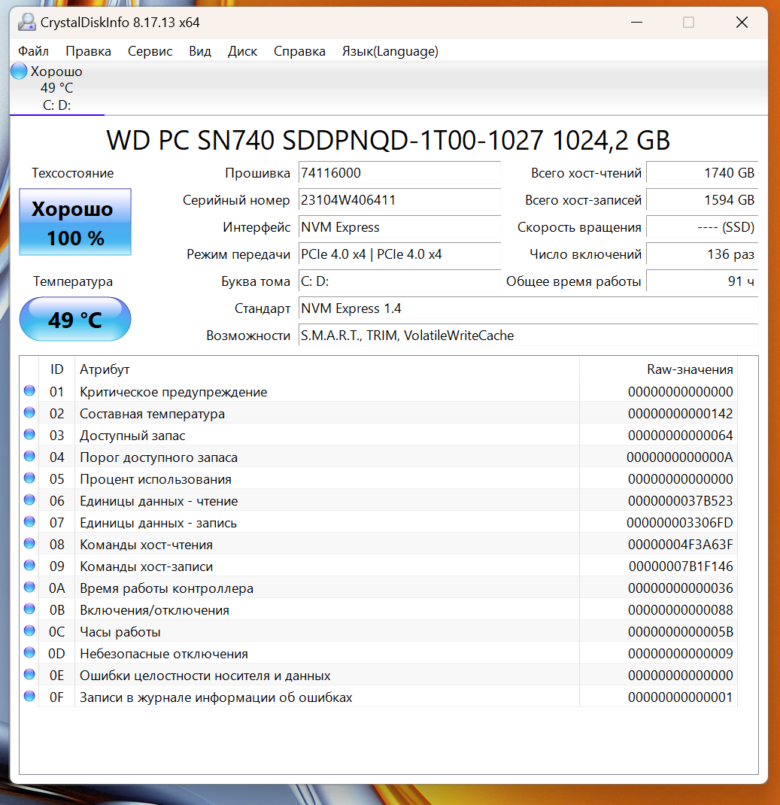Click the status orb of attribute 0A
This screenshot has height=805, width=780.
point(29,587)
